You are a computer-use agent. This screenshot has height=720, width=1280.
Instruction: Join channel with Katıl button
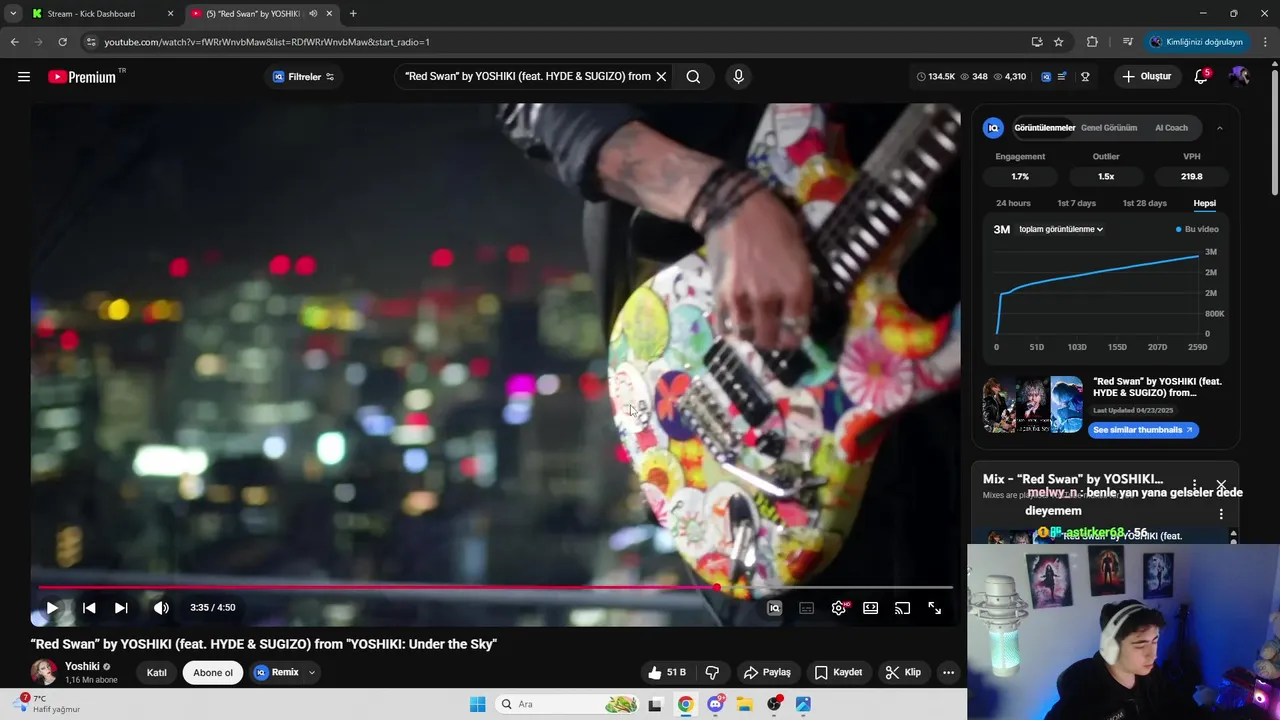157,673
